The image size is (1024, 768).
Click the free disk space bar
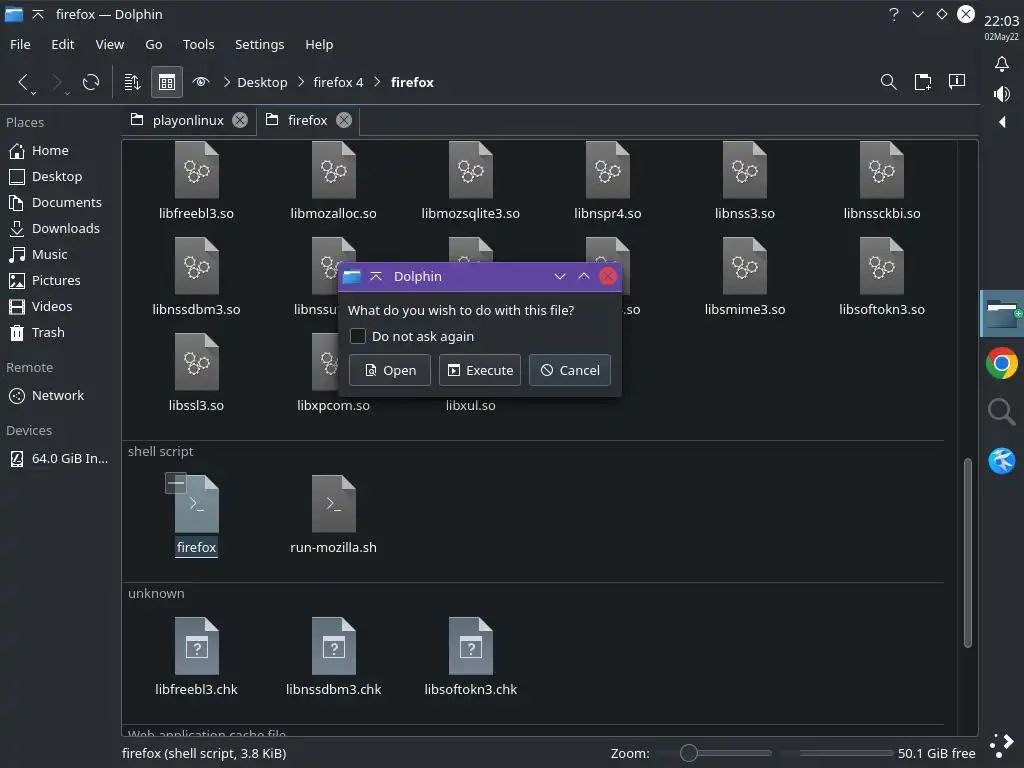tap(837, 753)
